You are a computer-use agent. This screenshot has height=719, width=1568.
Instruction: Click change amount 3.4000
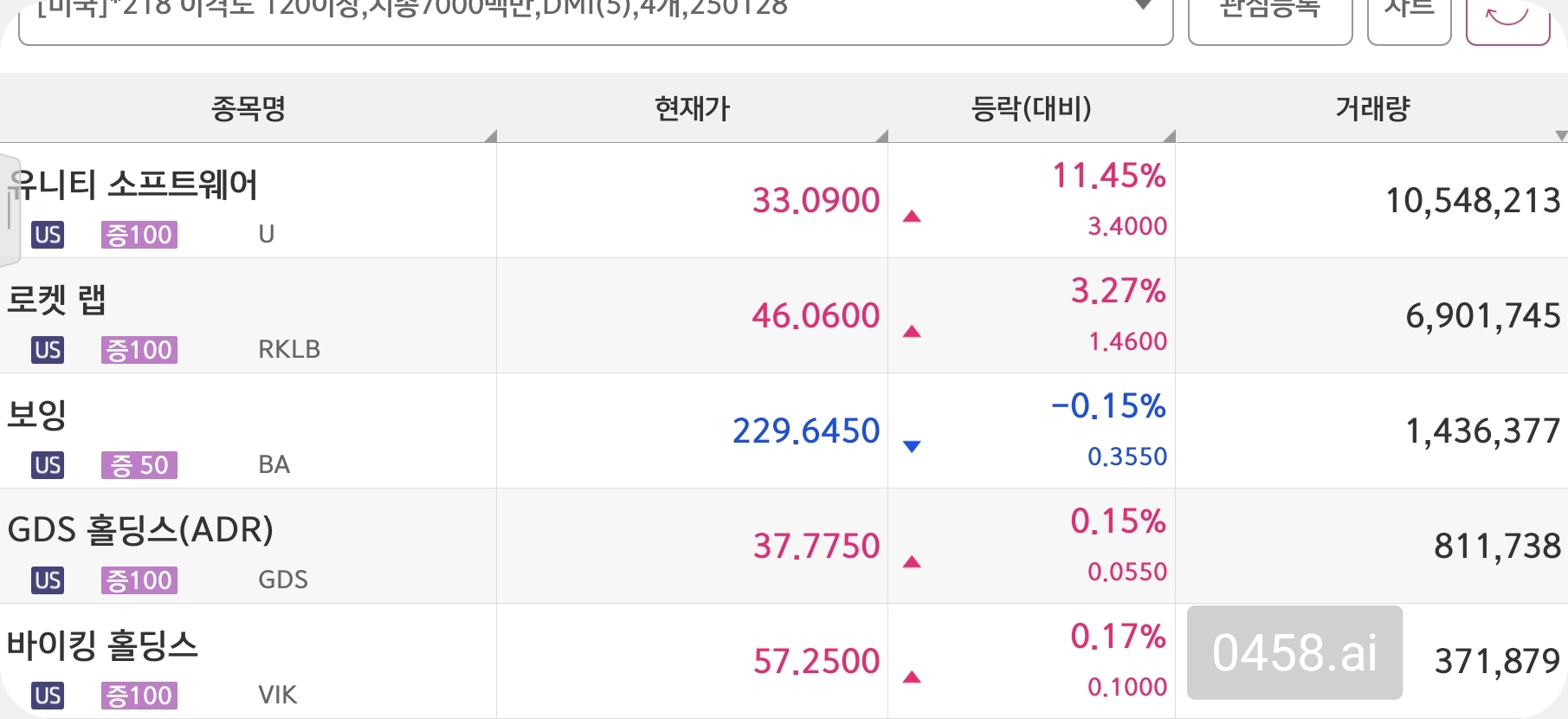coord(1127,226)
